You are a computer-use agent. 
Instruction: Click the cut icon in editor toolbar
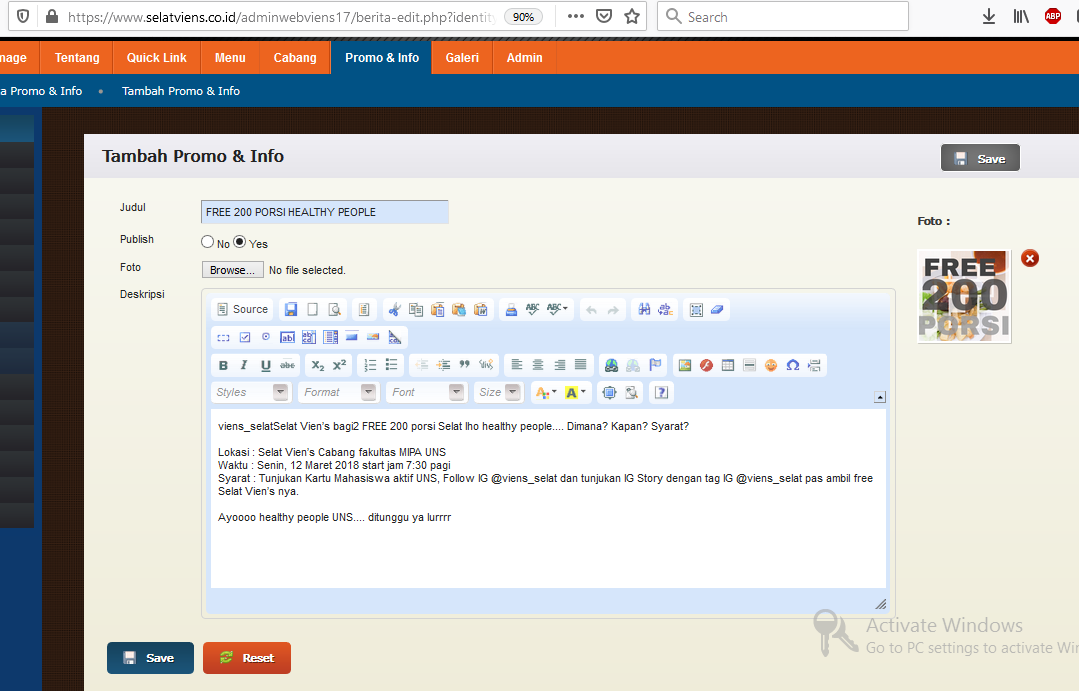[x=394, y=310]
